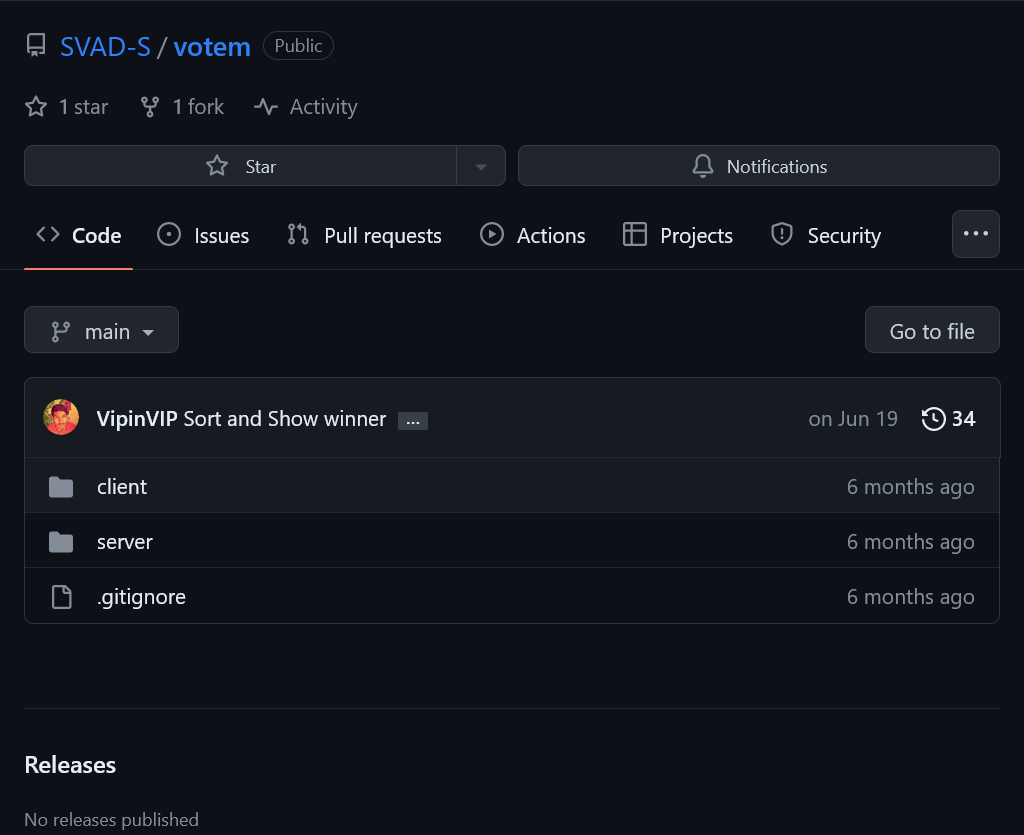
Task: Click the Security shield icon
Action: [782, 234]
